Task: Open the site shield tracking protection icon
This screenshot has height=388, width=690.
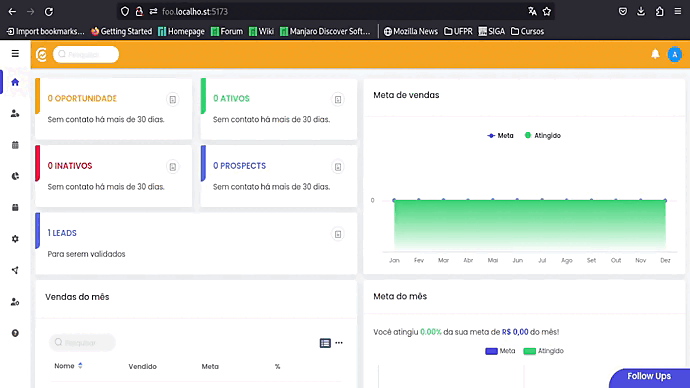Action: click(125, 12)
